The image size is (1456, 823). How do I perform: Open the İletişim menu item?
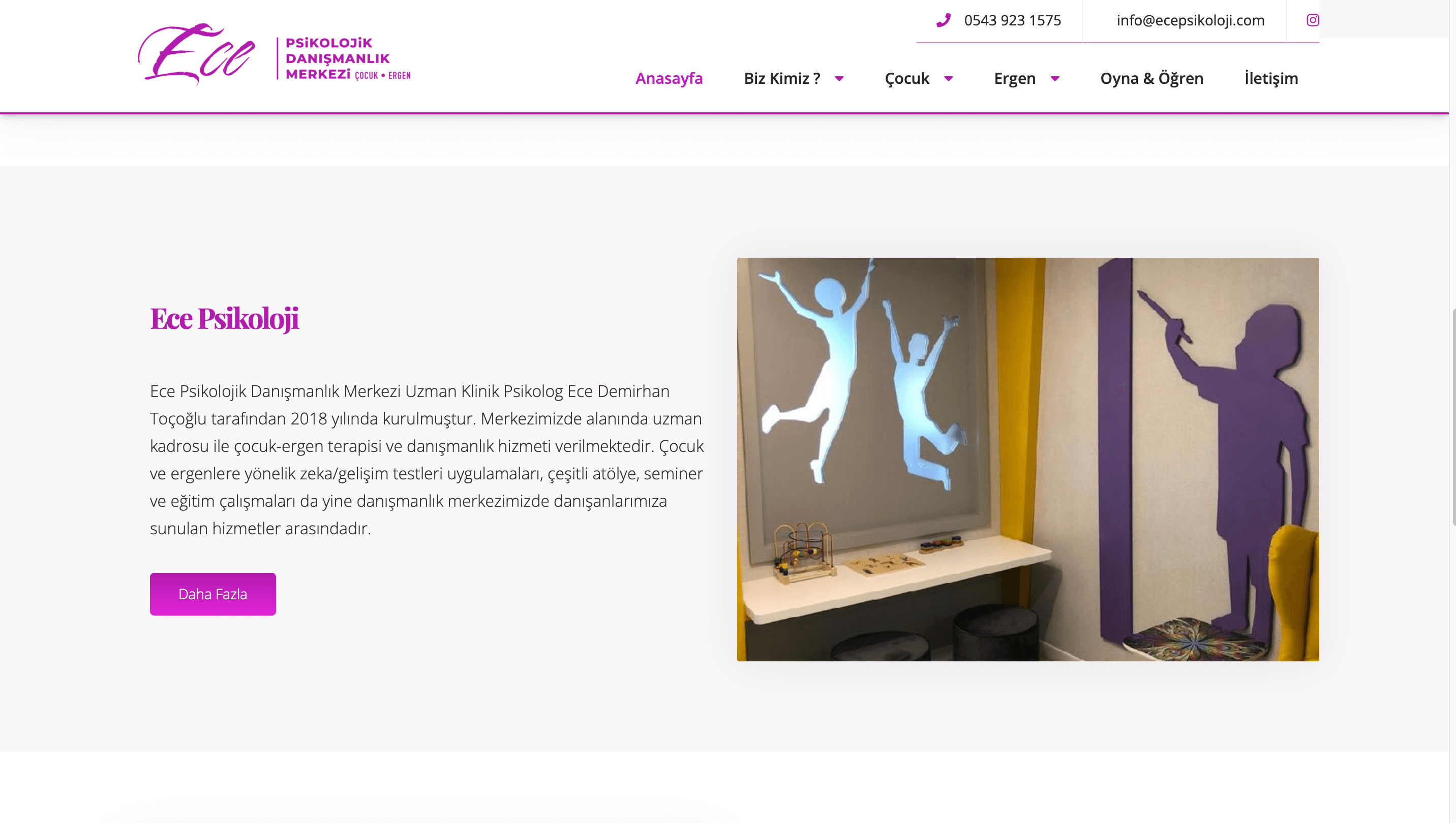point(1271,78)
